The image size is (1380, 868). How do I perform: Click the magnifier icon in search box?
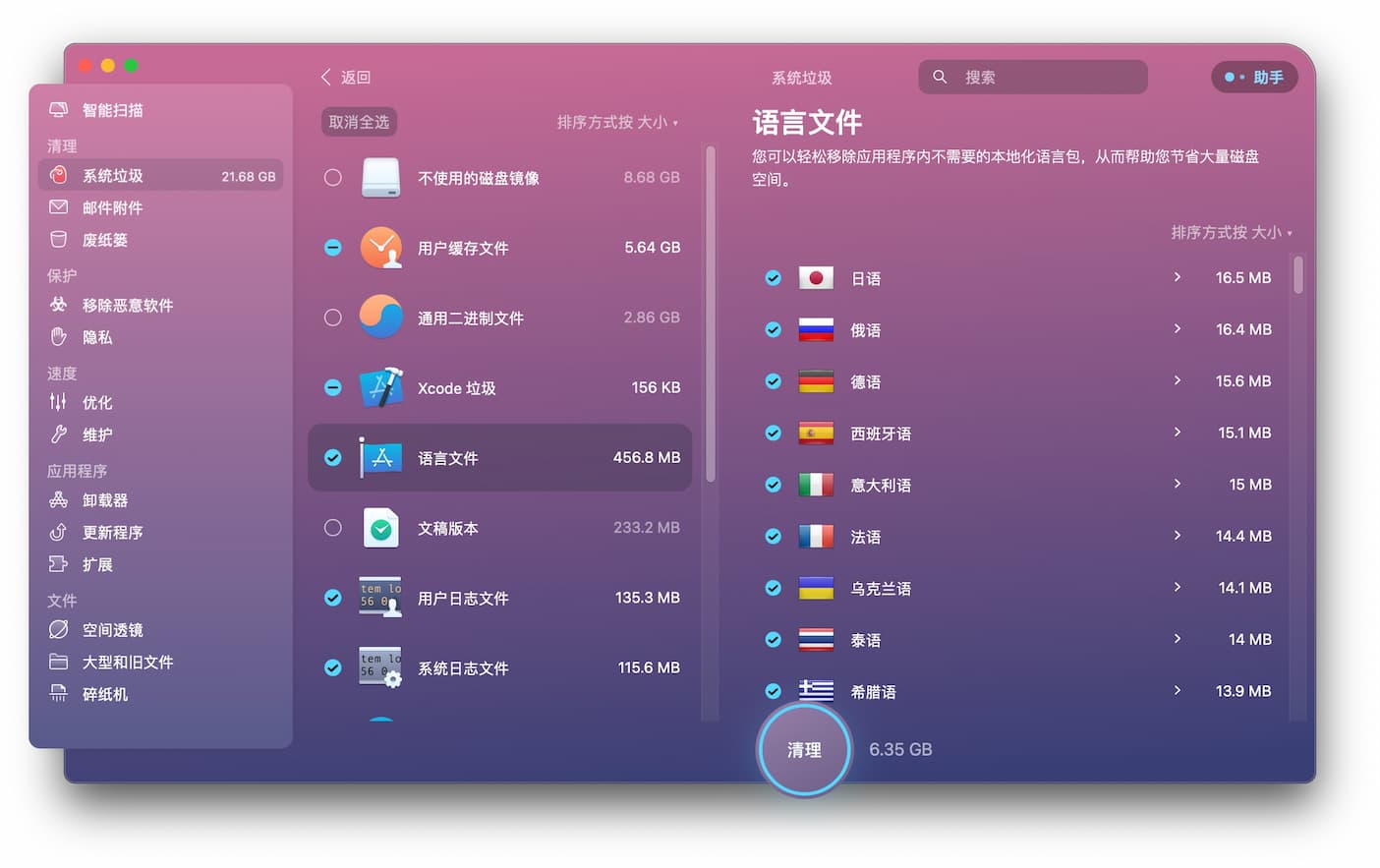click(x=940, y=77)
